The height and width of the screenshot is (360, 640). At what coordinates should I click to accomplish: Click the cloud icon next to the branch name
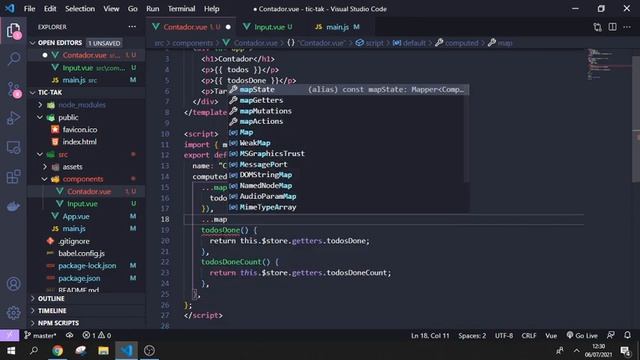pyautogui.click(x=69, y=336)
